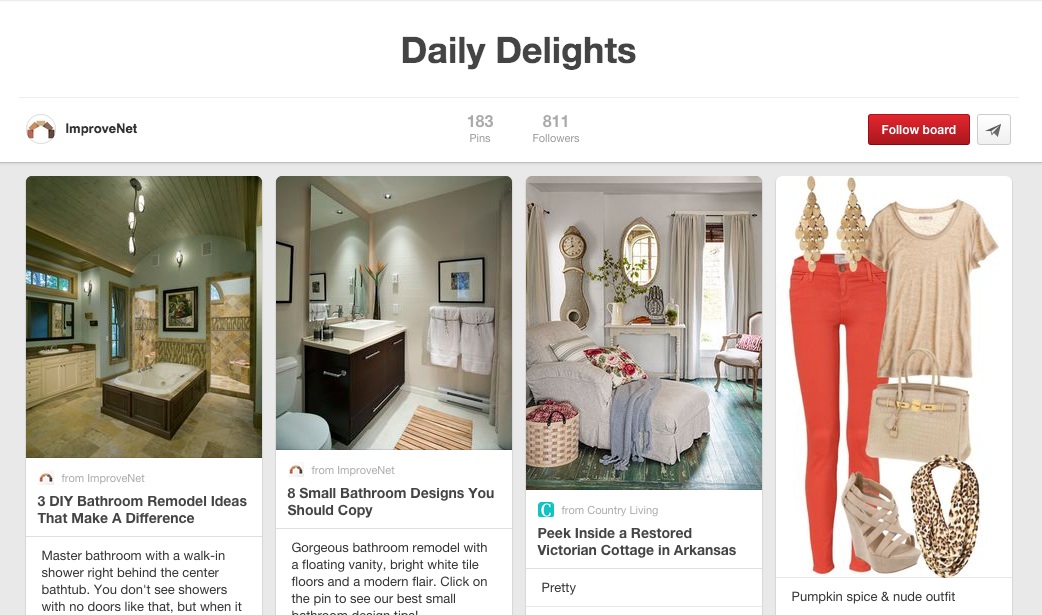The width and height of the screenshot is (1042, 615).
Task: Open the Victorian cottage bedroom photo
Action: pyautogui.click(x=643, y=332)
